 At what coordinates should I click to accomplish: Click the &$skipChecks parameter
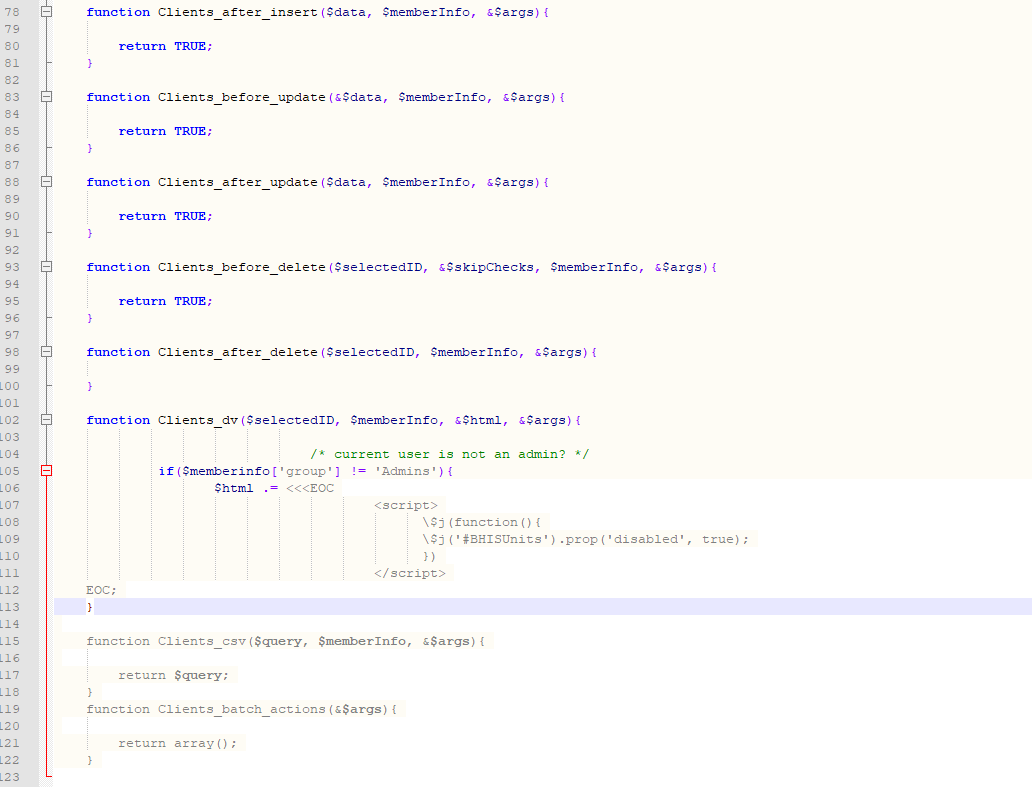click(x=486, y=267)
